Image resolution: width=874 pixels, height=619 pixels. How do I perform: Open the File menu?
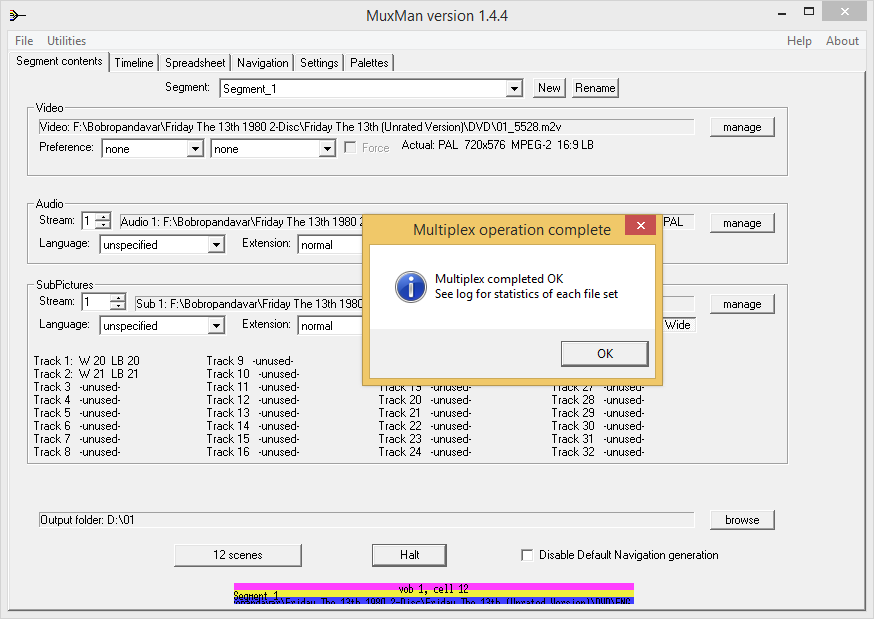pyautogui.click(x=24, y=41)
